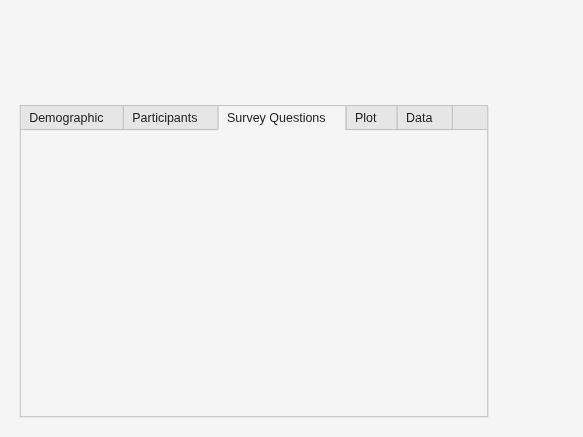This screenshot has height=437, width=583.
Task: Click the page background outside the tab panel
Action: pyautogui.click(x=535, y=260)
